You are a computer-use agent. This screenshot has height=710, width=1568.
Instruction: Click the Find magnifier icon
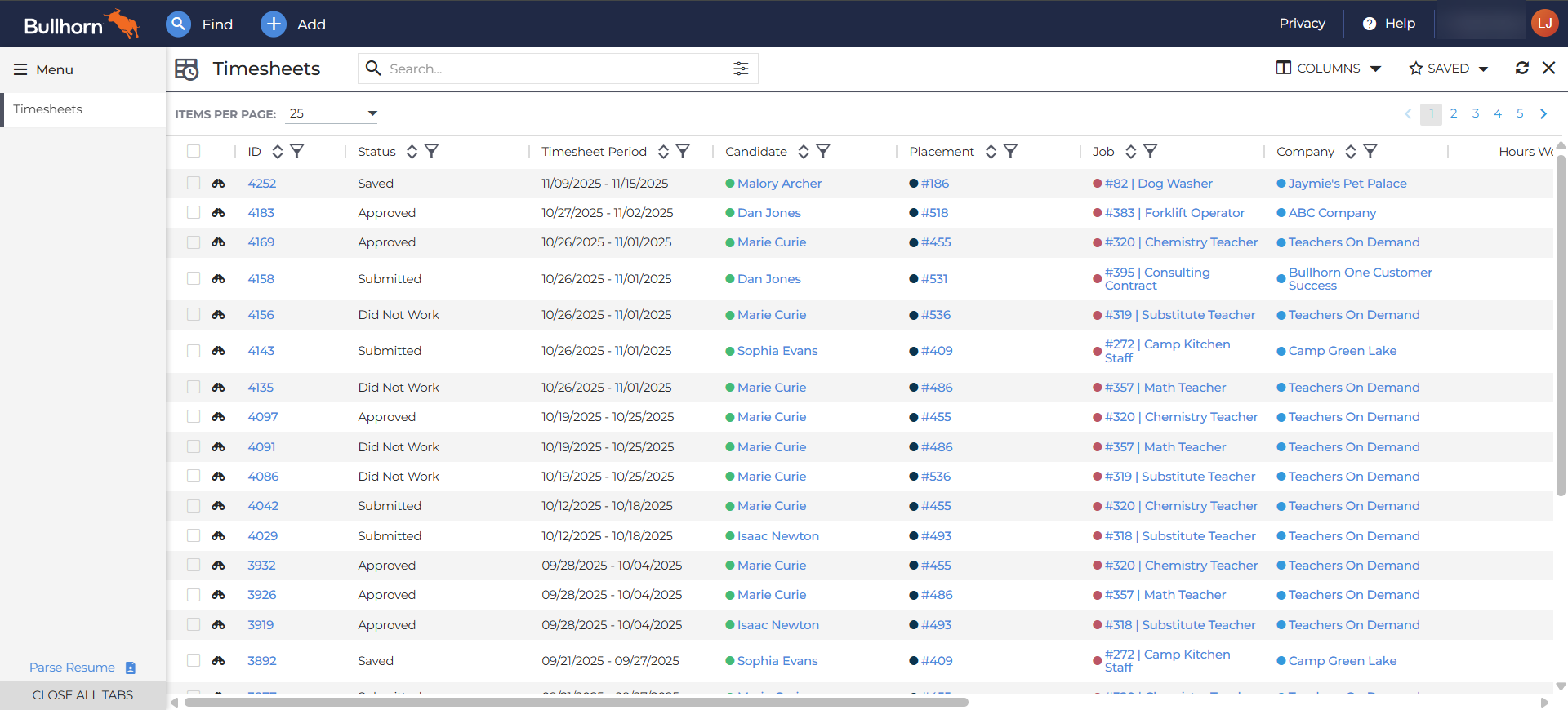coord(178,24)
